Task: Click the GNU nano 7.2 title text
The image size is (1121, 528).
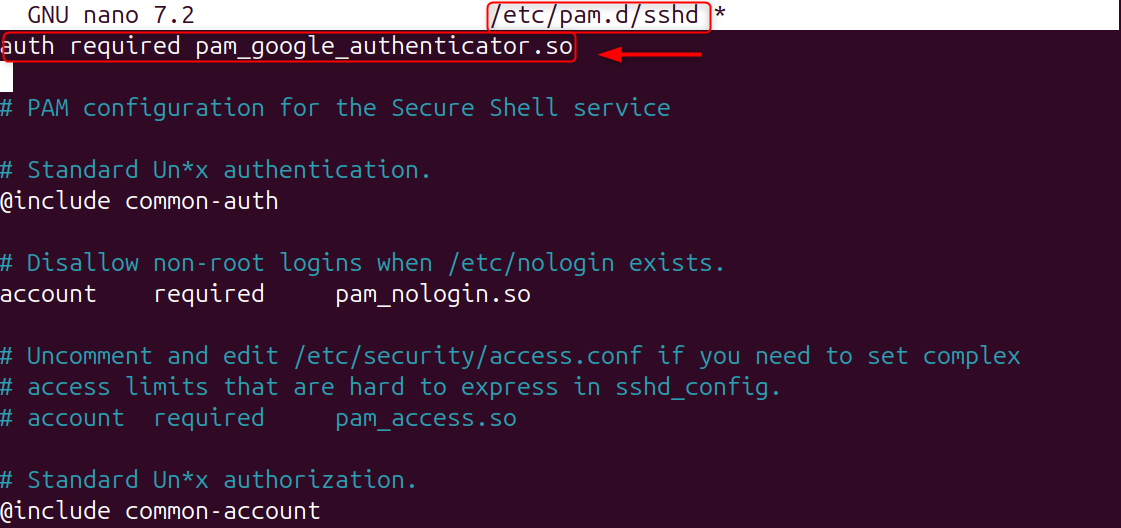Action: (x=110, y=16)
